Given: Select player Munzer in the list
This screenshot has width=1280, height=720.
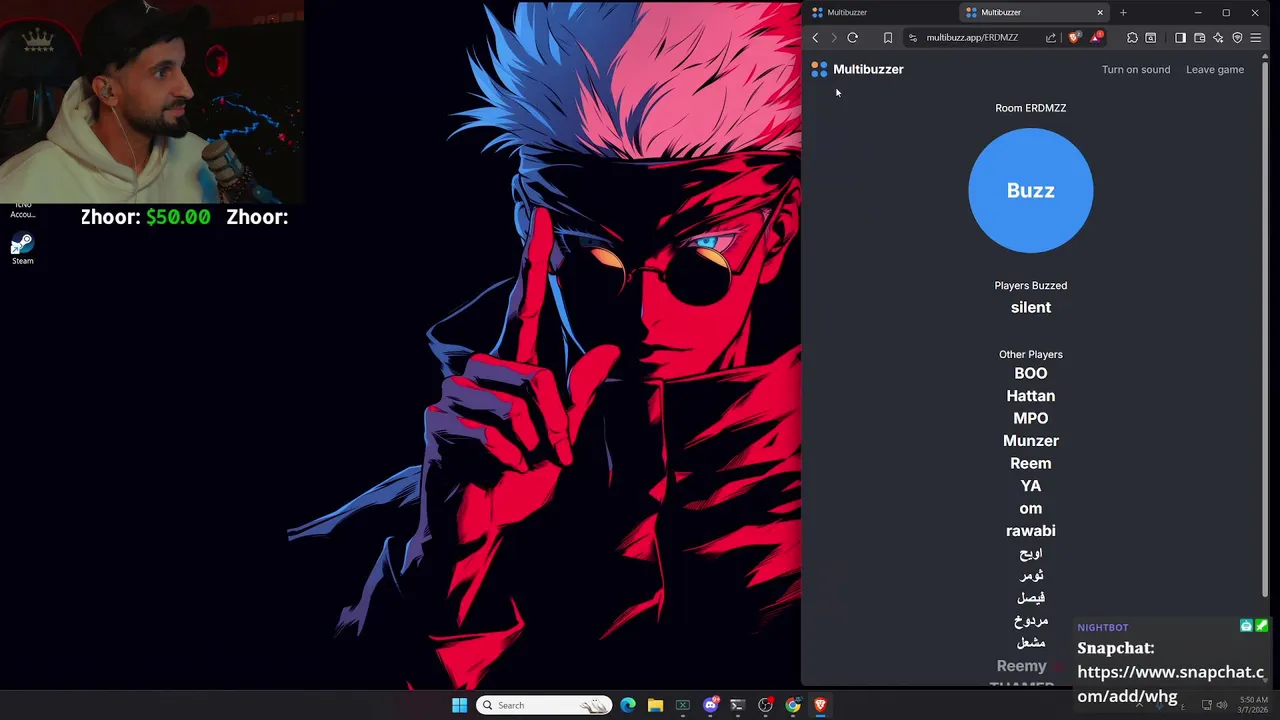Looking at the screenshot, I should (1030, 441).
